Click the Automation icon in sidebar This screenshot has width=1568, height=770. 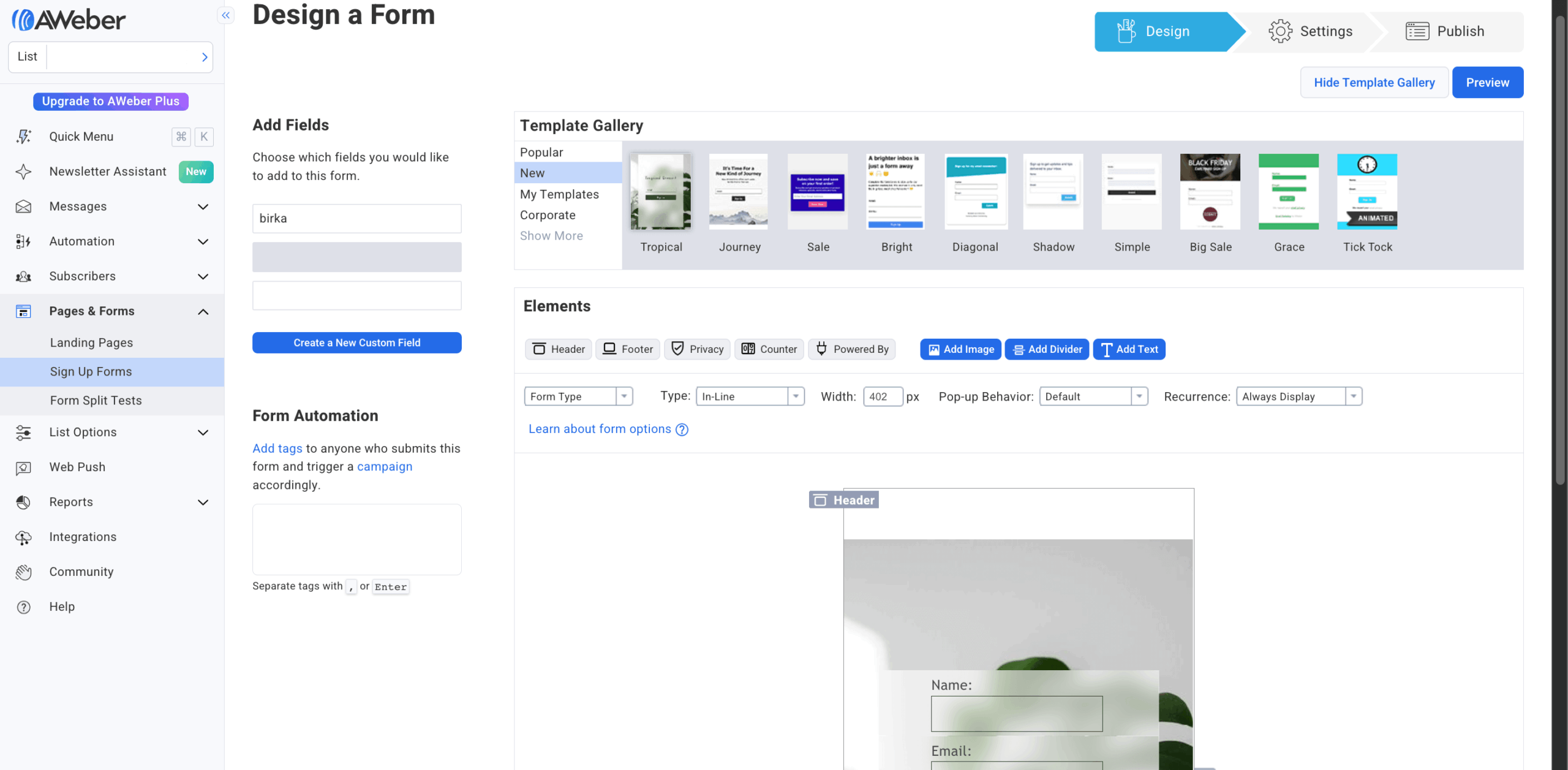pos(23,241)
